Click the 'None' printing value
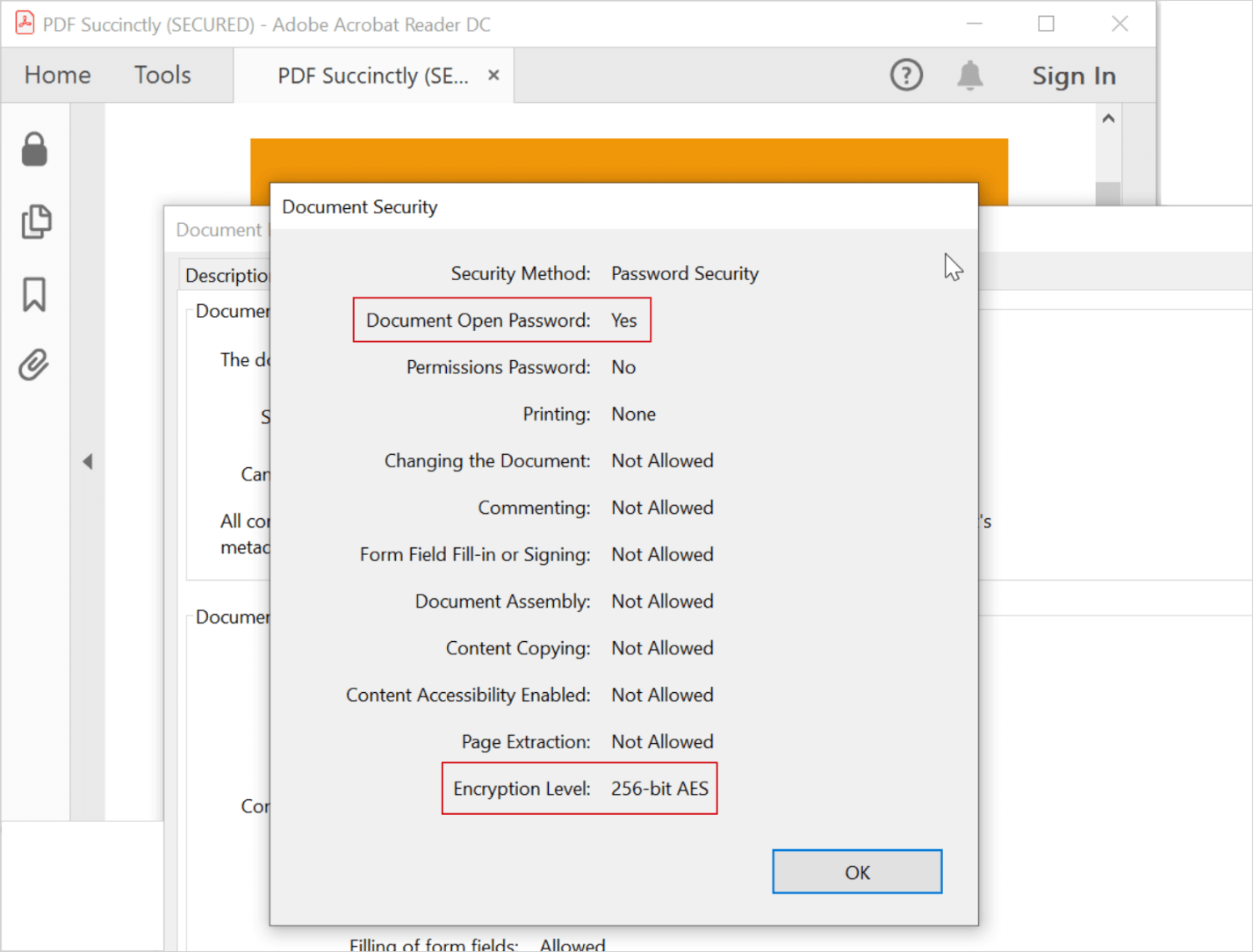Viewport: 1253px width, 952px height. (x=634, y=414)
